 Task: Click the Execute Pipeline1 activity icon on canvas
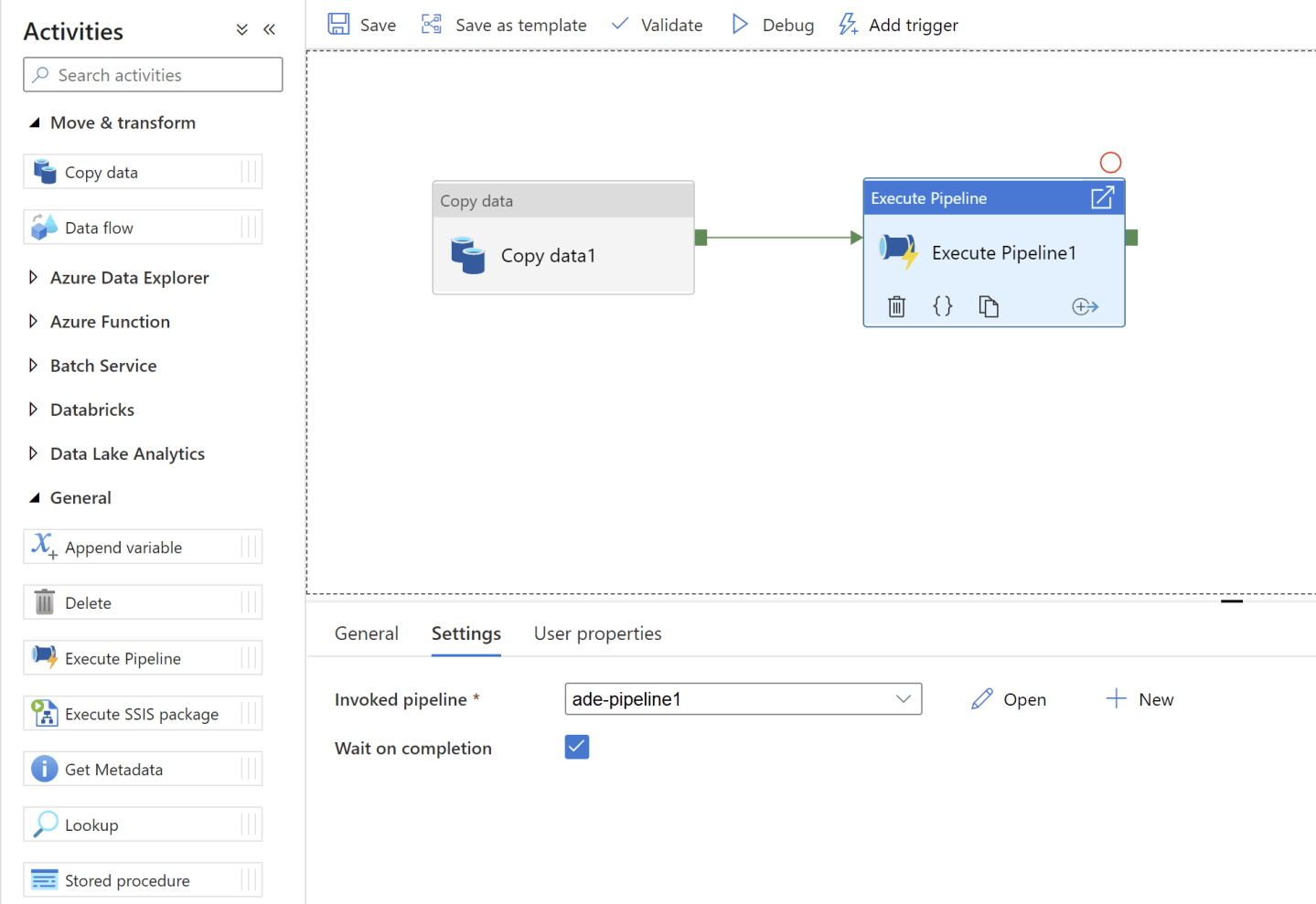point(898,251)
